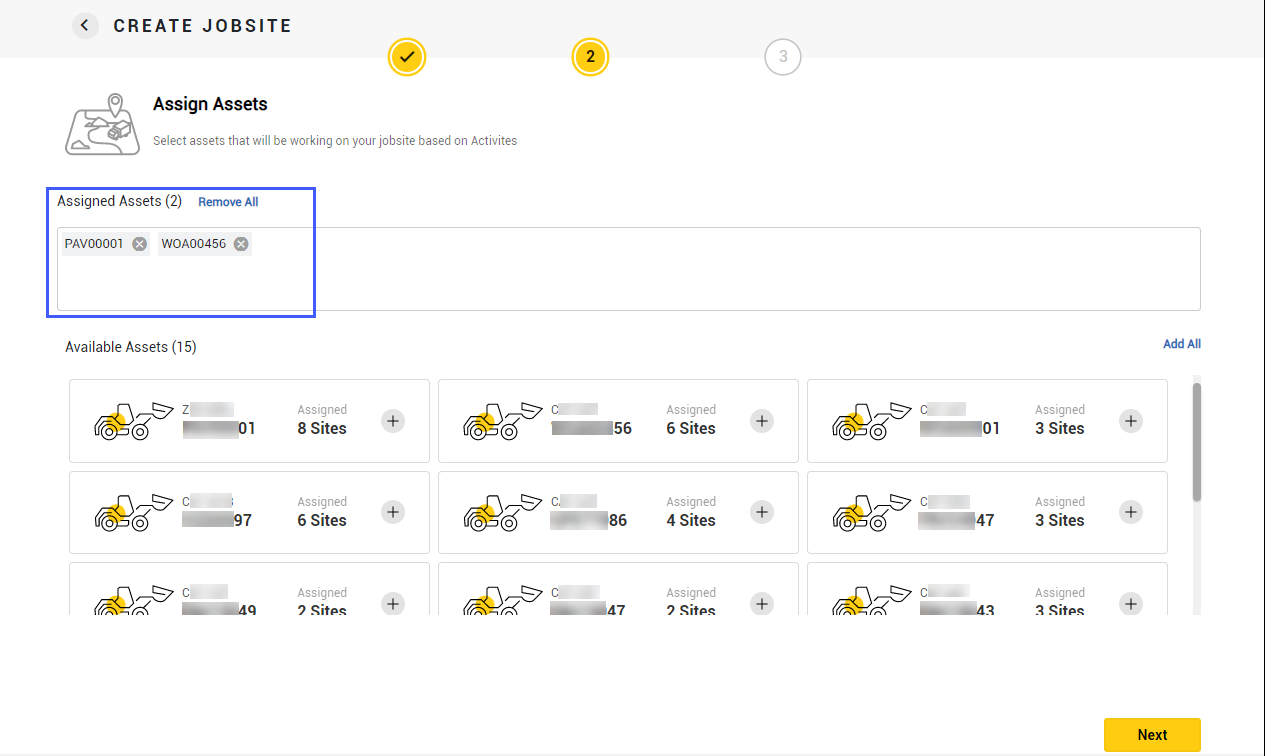Add the second-row asset ending in 47
The width and height of the screenshot is (1265, 756).
[x=1130, y=512]
